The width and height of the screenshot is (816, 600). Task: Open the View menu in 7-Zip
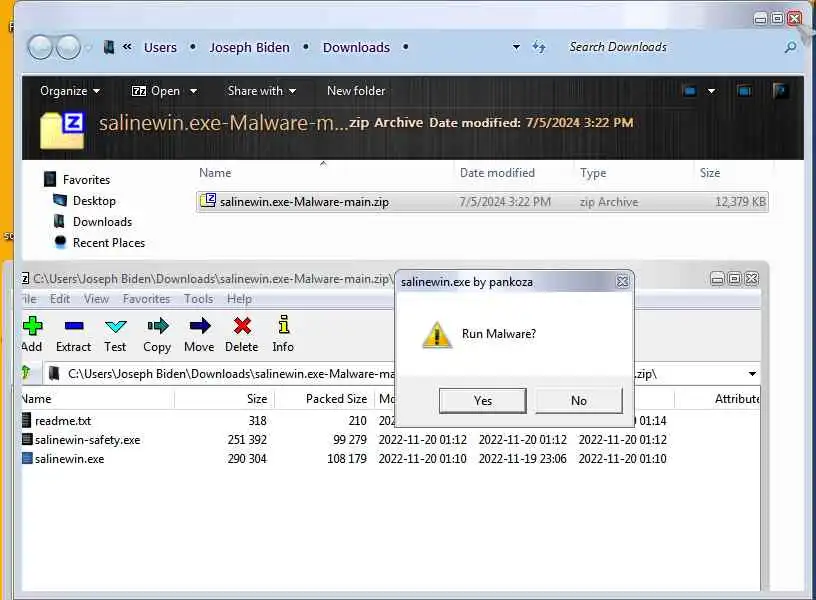(x=96, y=299)
